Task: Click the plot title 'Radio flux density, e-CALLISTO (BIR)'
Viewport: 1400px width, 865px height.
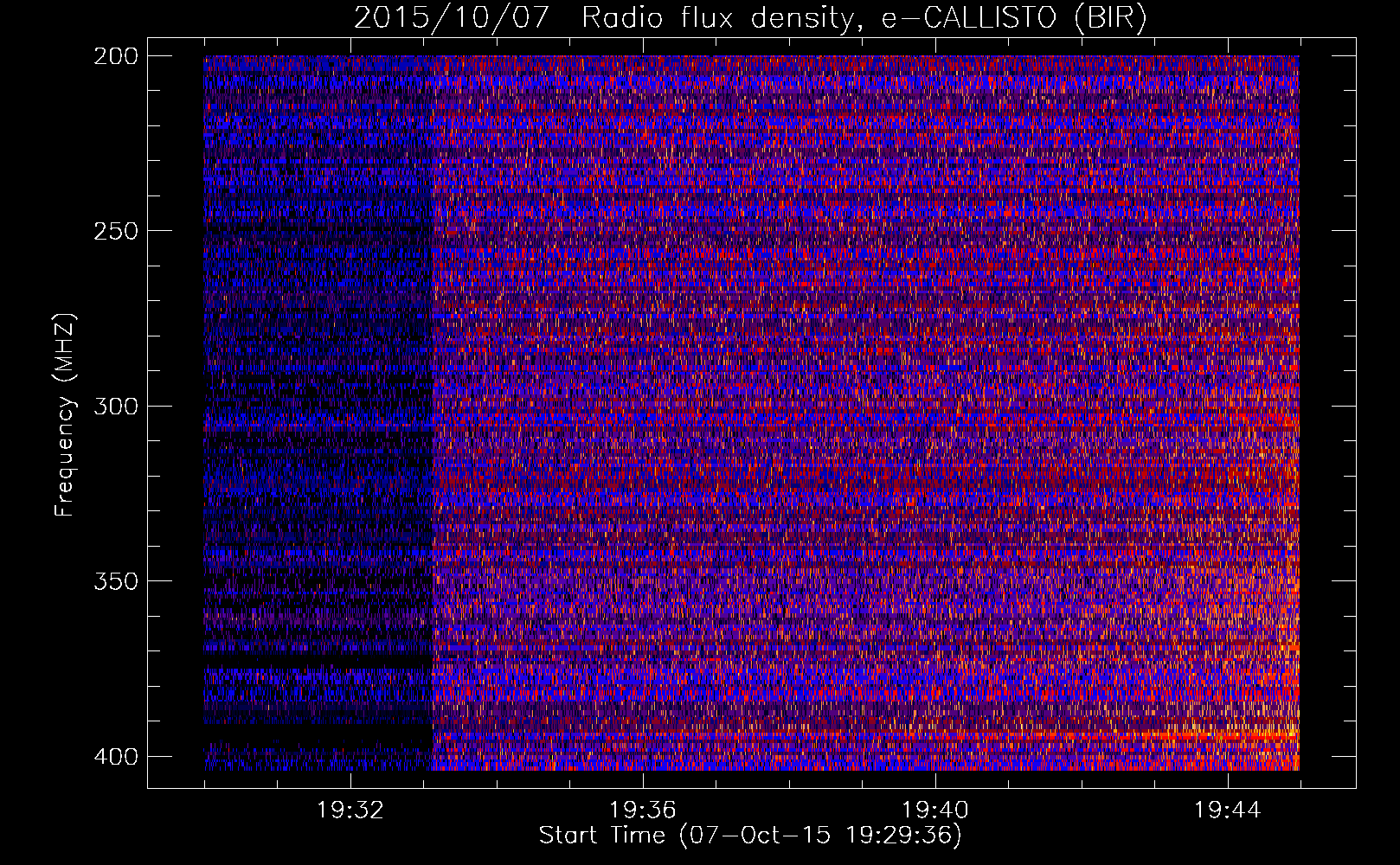Action: coord(864,18)
